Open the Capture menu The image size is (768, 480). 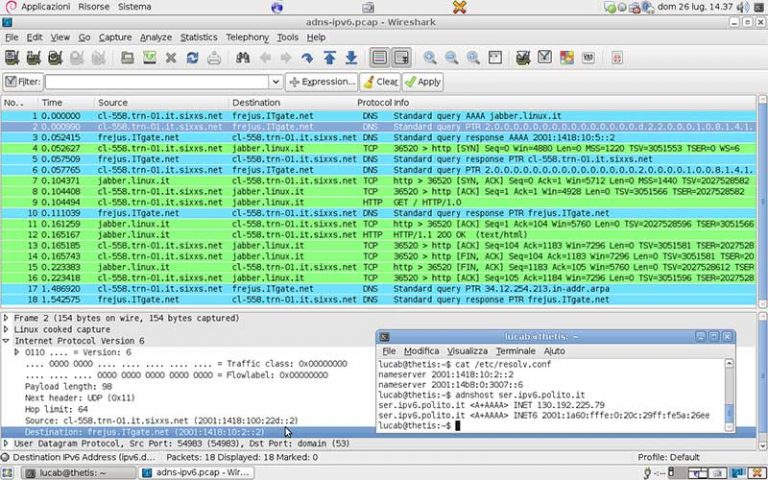pyautogui.click(x=115, y=37)
